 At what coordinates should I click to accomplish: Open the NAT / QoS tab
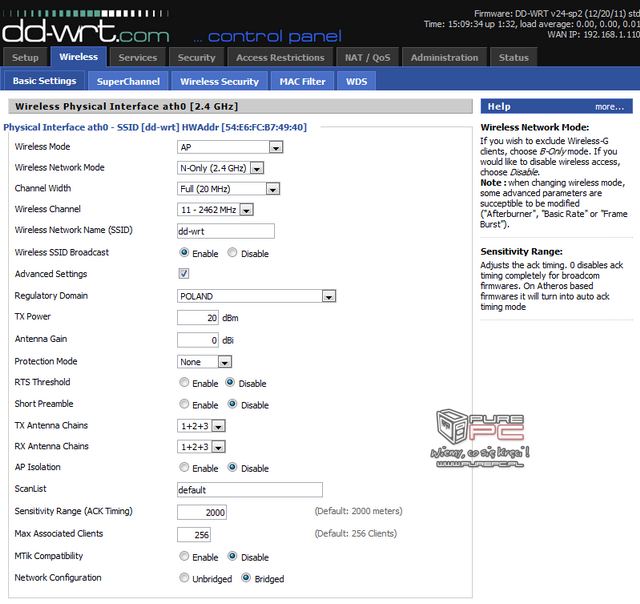point(367,57)
